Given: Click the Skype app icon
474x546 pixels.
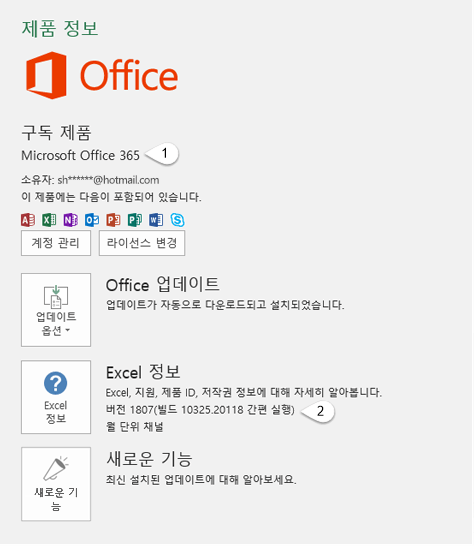Looking at the screenshot, I should click(177, 220).
